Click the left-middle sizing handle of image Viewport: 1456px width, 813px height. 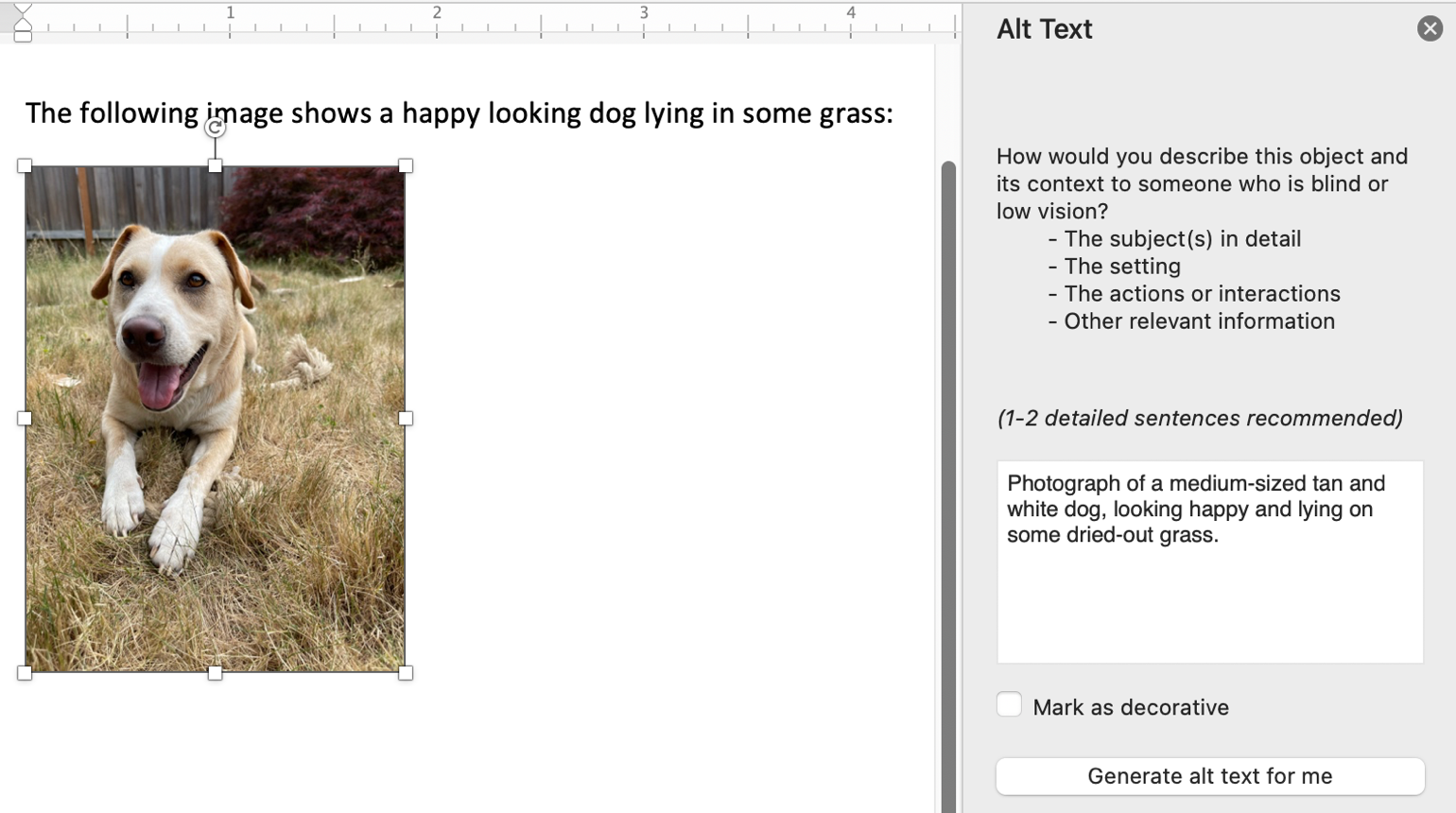(x=25, y=418)
